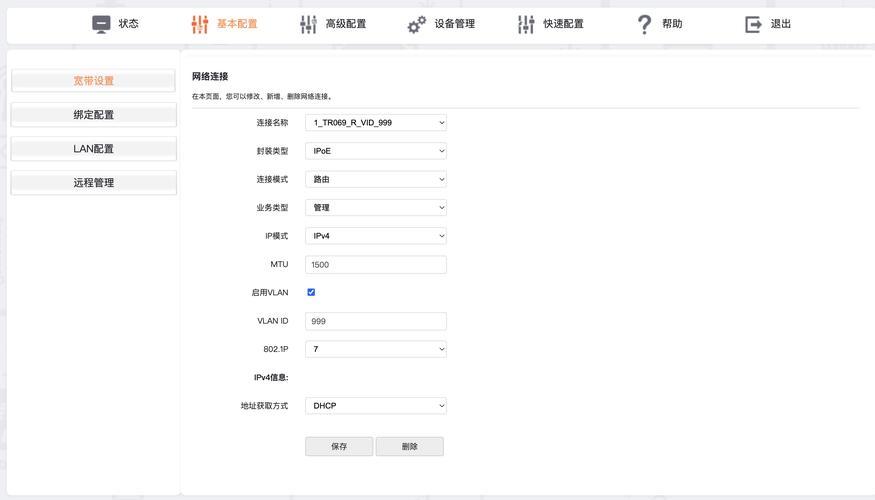The image size is (875, 500).
Task: Click the MTU input field
Action: (x=376, y=265)
